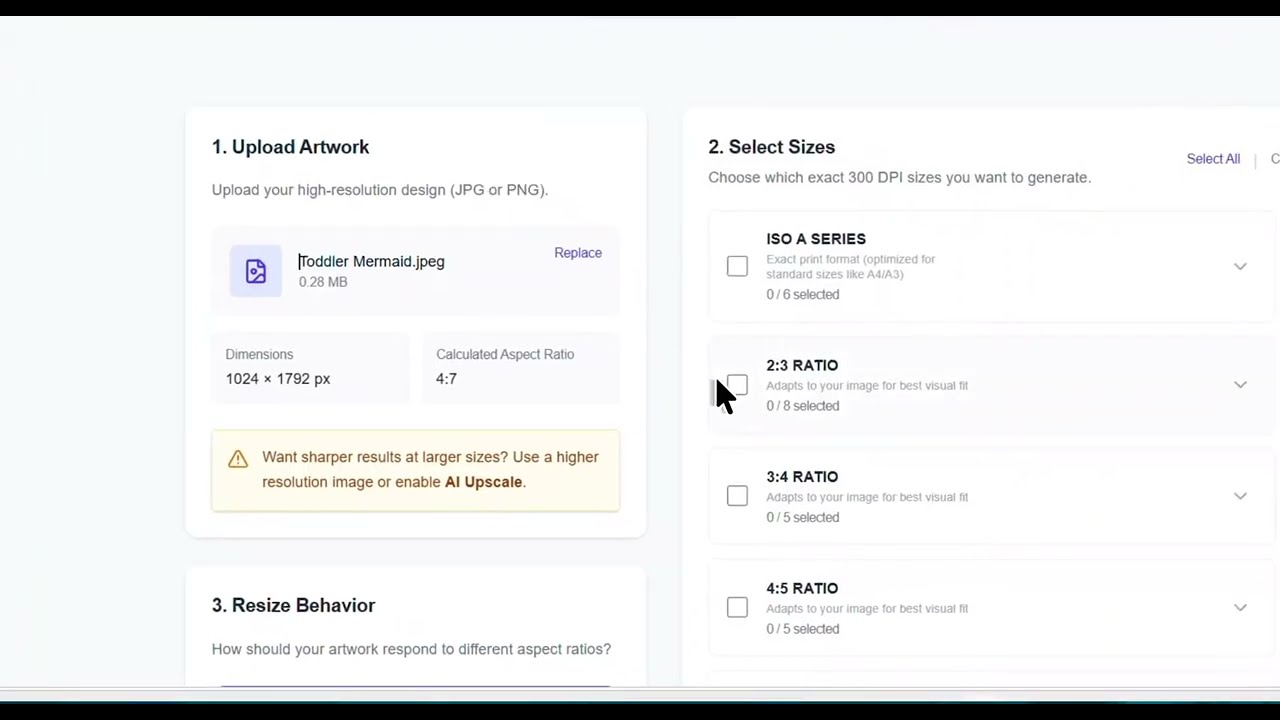Expand the 2:3 RATIO size list

[1240, 385]
